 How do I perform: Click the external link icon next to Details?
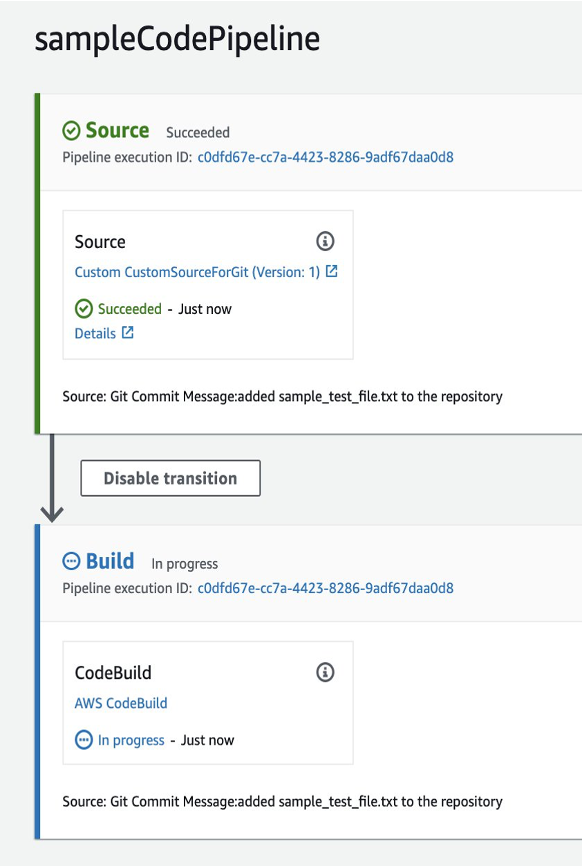tap(129, 333)
